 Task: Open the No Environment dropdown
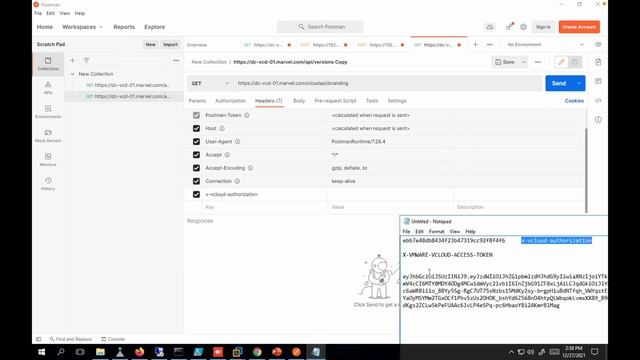coord(545,44)
